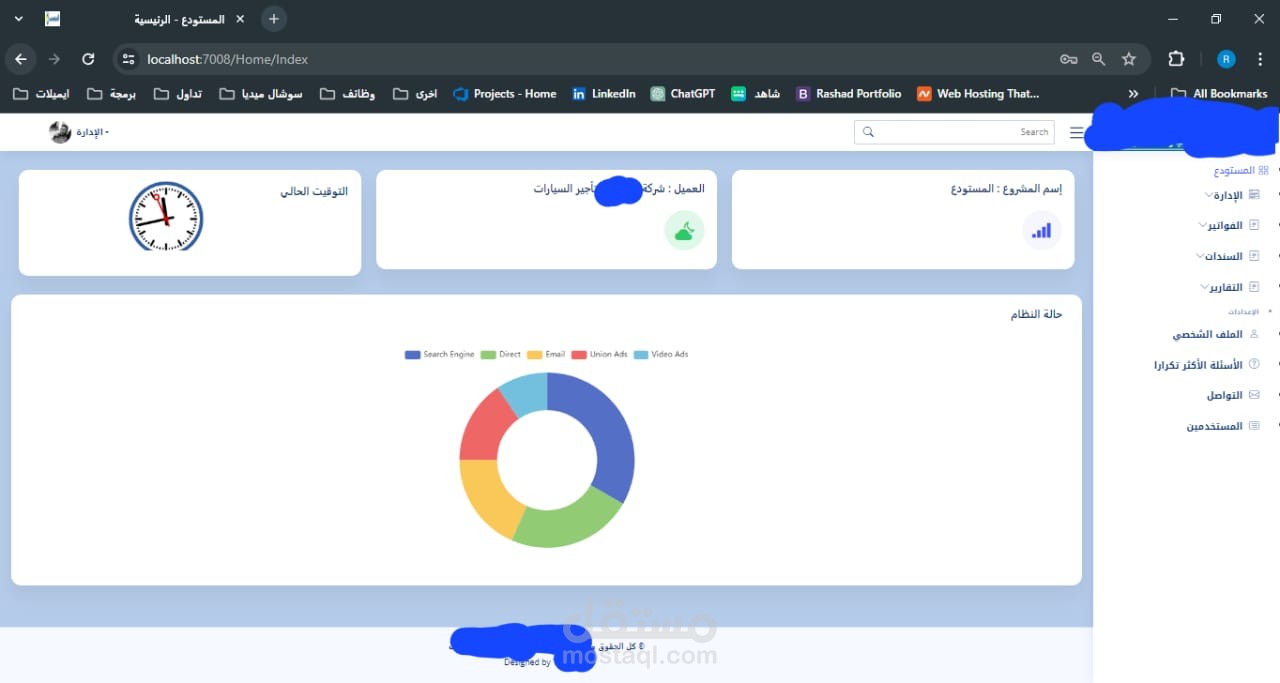Open سوشال ميديا bookmarks folder
The width and height of the screenshot is (1280, 683).
click(260, 94)
